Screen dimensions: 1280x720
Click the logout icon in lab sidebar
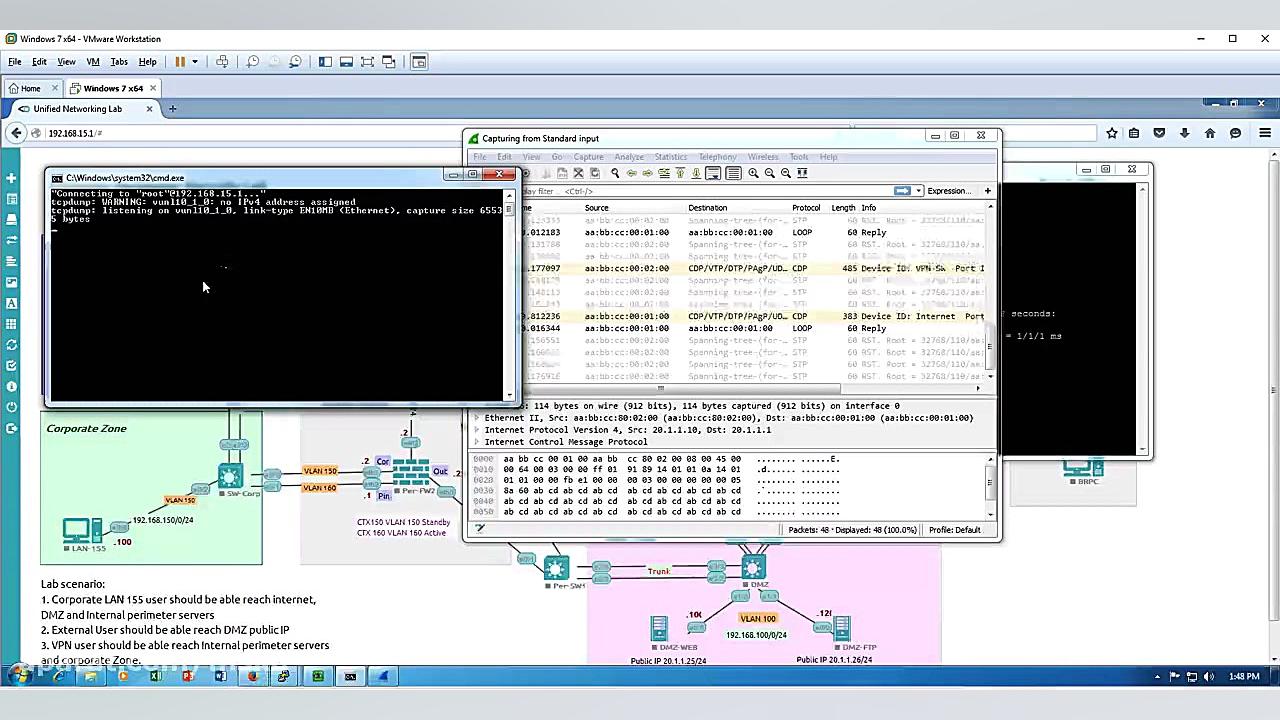tap(11, 428)
